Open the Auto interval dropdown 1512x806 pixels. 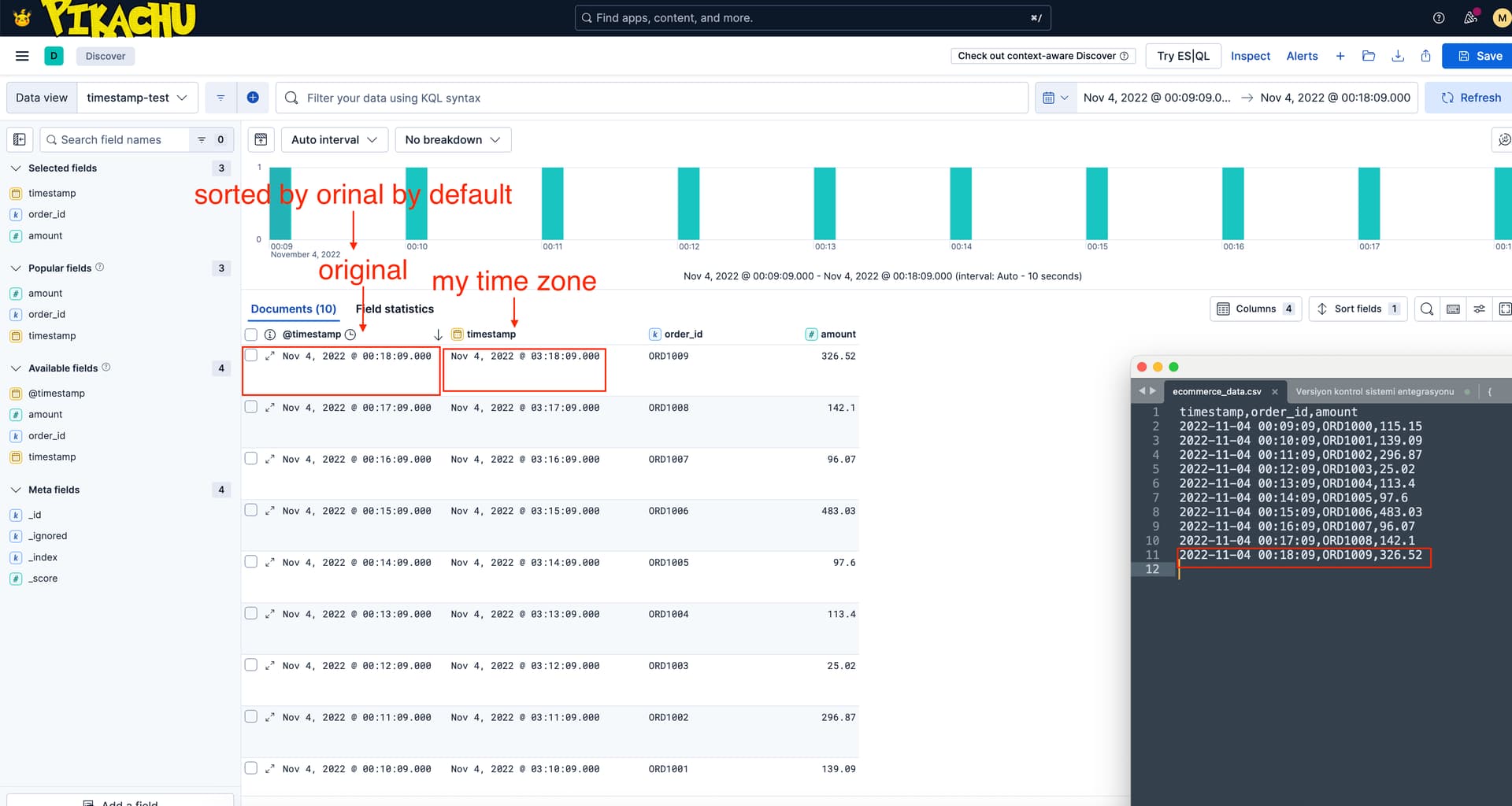point(335,139)
